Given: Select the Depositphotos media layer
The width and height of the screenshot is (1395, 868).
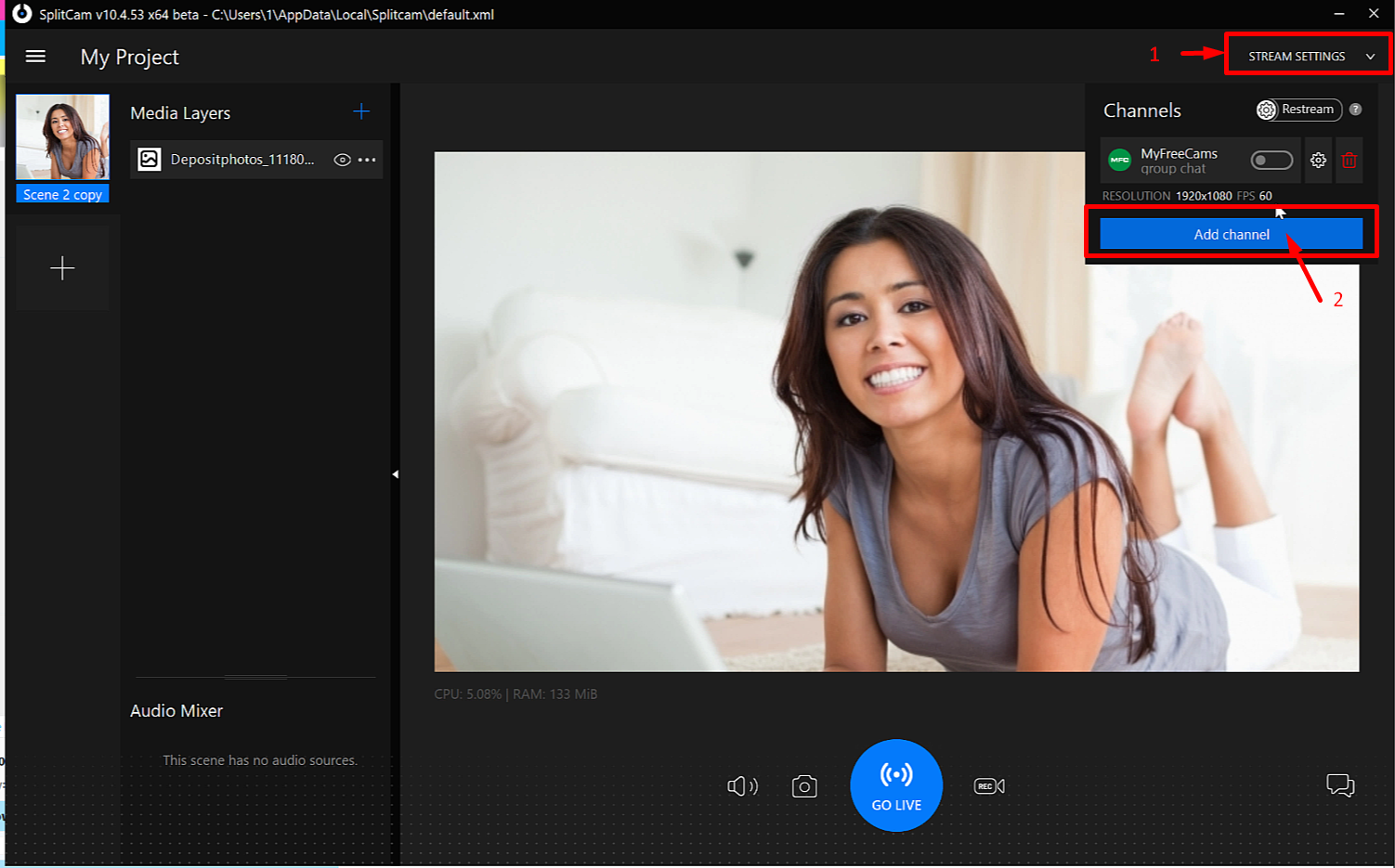Looking at the screenshot, I should pos(241,160).
